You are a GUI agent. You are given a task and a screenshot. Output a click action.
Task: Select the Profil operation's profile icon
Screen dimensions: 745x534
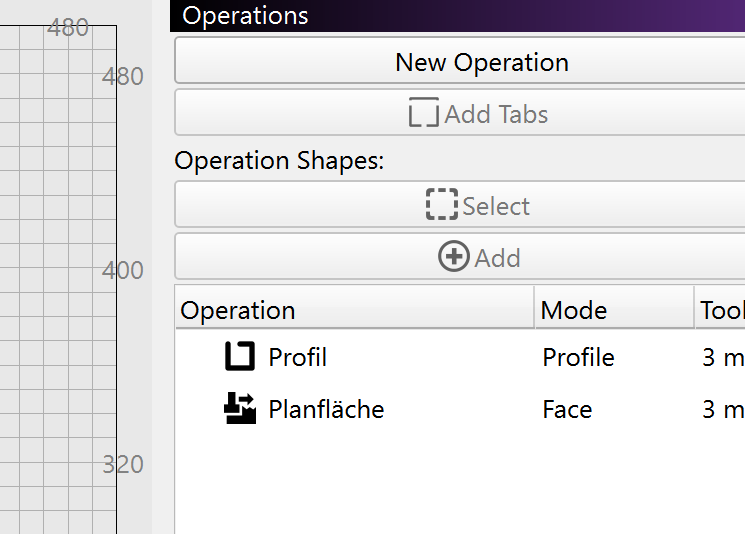point(240,357)
